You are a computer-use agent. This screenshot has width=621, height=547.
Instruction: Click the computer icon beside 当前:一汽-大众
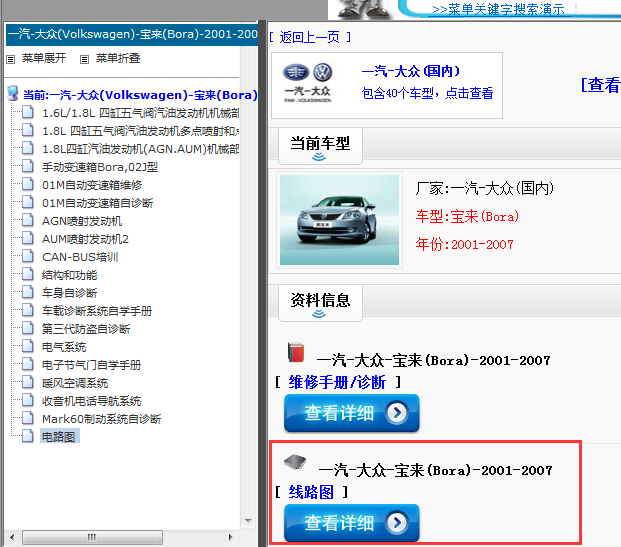[x=13, y=93]
